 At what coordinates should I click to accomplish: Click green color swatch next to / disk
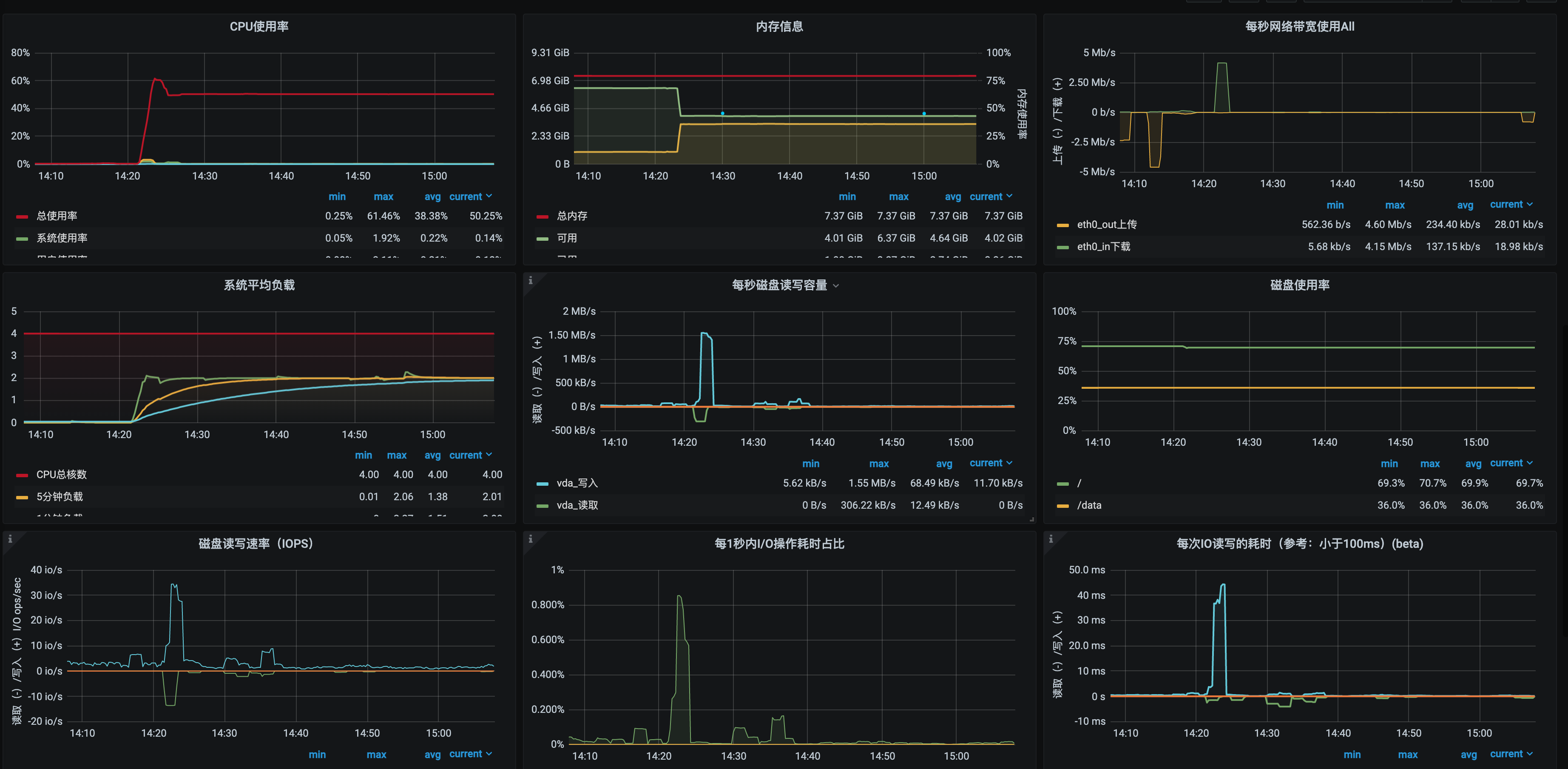click(1063, 484)
